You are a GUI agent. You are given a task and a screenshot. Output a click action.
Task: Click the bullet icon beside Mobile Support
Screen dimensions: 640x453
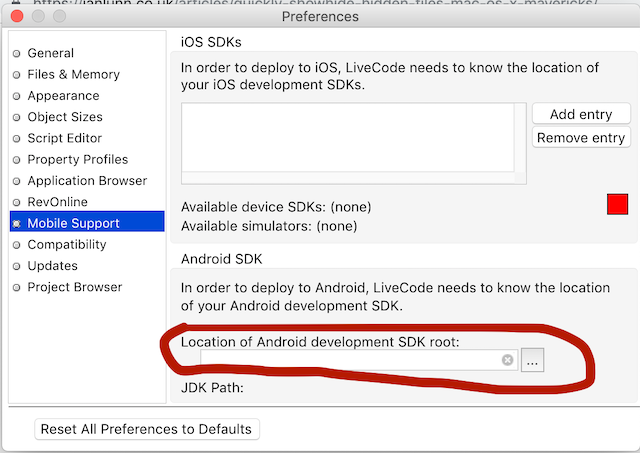(17, 224)
